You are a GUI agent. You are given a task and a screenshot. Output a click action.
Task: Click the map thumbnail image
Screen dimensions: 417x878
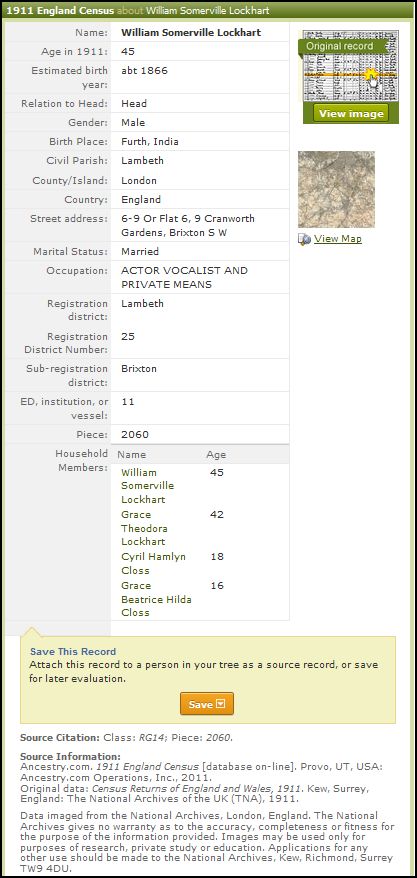[336, 189]
